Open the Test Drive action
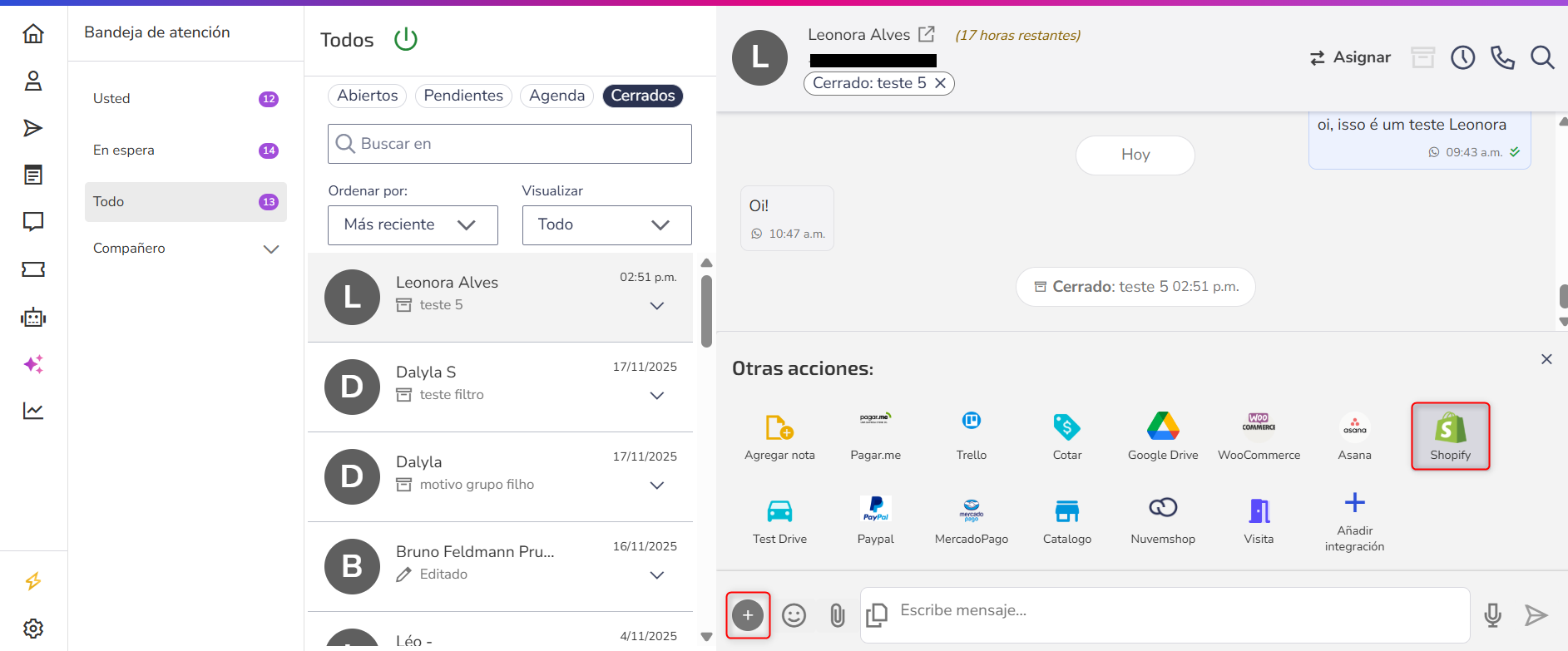This screenshot has height=651, width=1568. coord(779,521)
